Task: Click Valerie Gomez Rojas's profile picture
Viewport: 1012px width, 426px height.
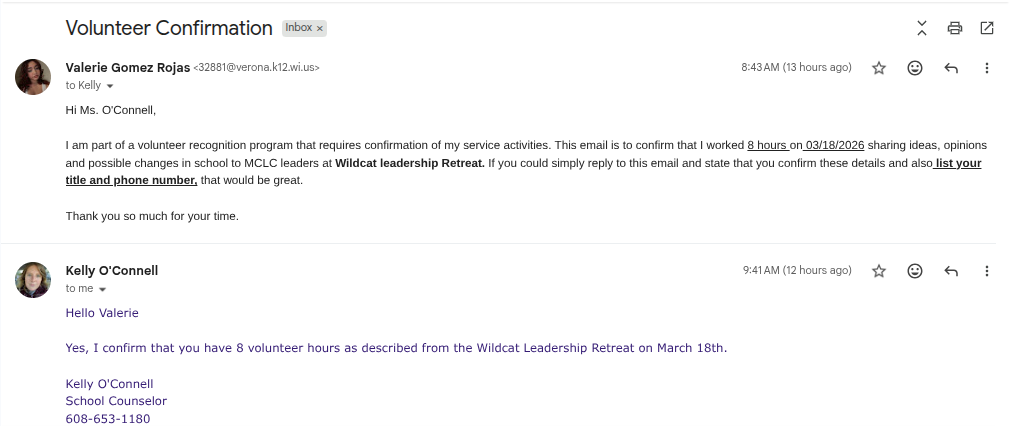Action: (33, 77)
